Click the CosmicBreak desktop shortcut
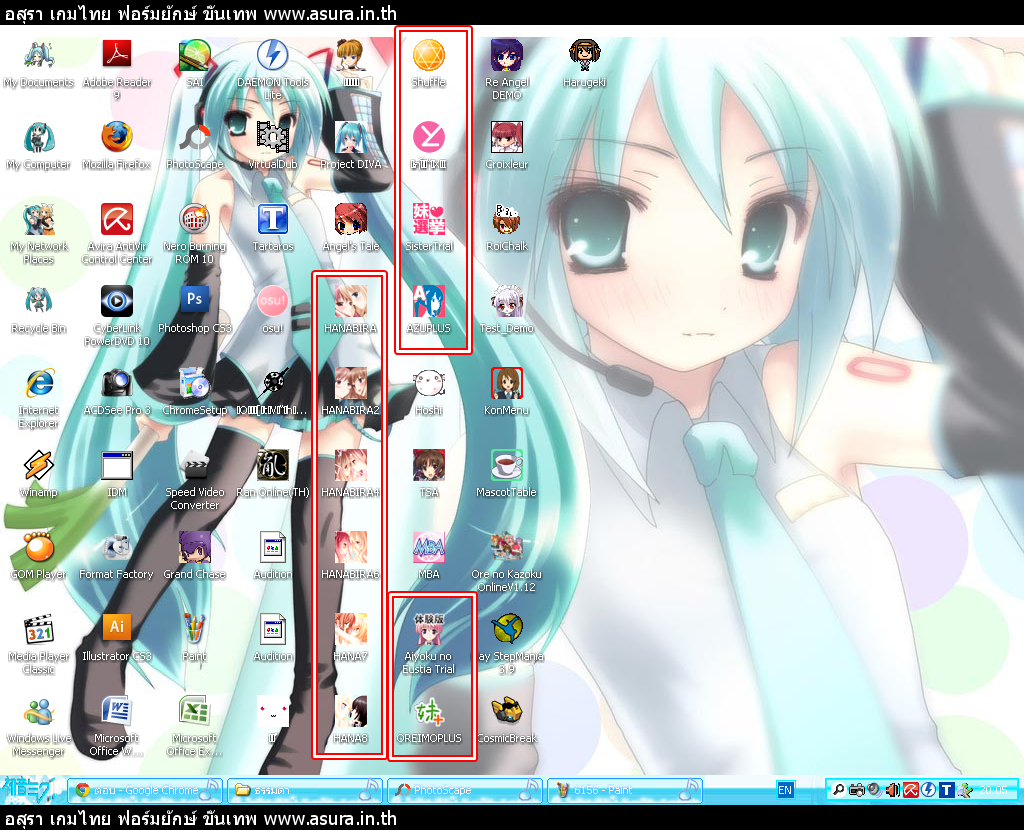This screenshot has width=1024, height=830. pyautogui.click(x=507, y=711)
